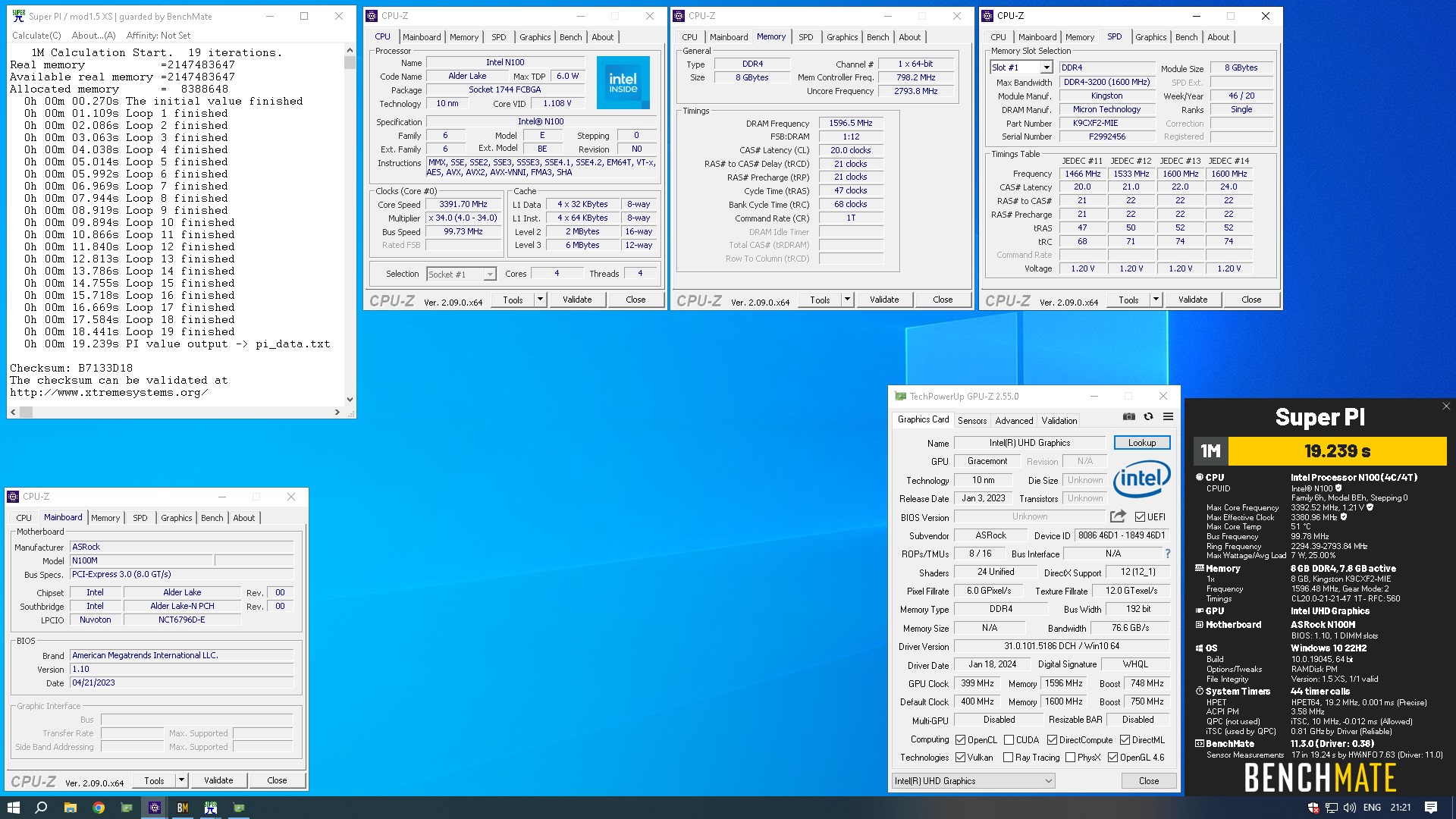Viewport: 1456px width, 819px height.
Task: Expand the Slot #1 memory slot dropdown
Action: point(1046,67)
